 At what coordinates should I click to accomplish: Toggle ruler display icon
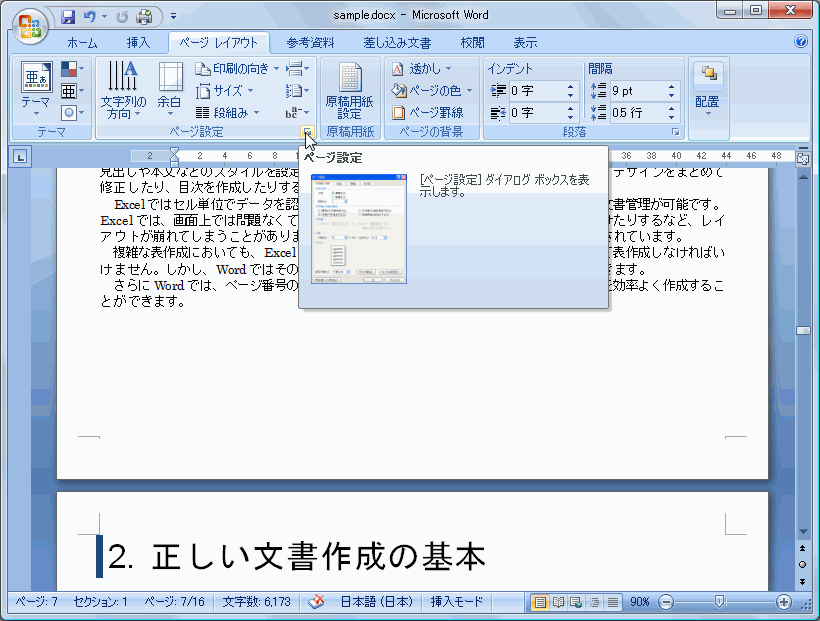[x=803, y=160]
